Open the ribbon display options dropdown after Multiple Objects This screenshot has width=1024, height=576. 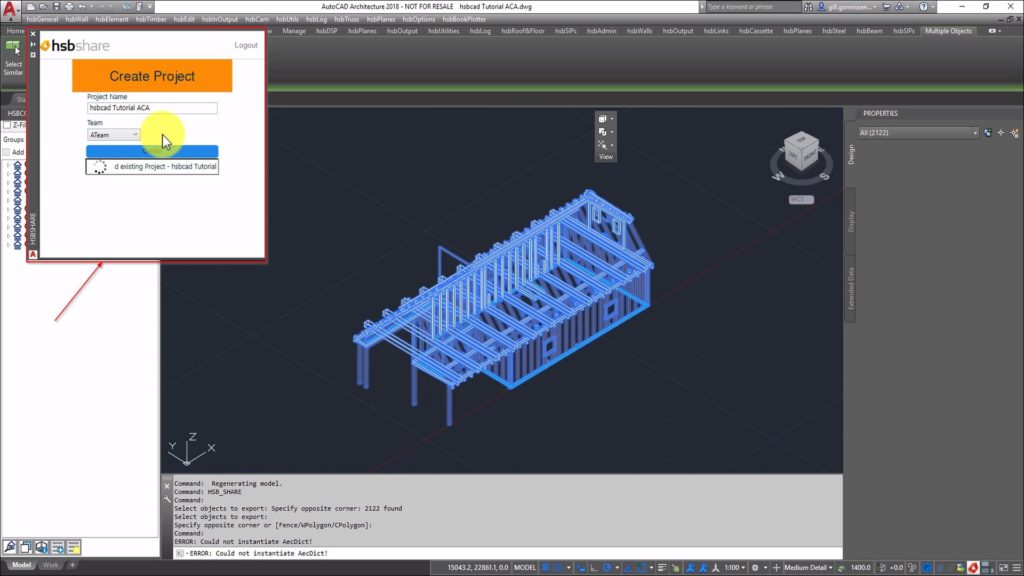(995, 31)
